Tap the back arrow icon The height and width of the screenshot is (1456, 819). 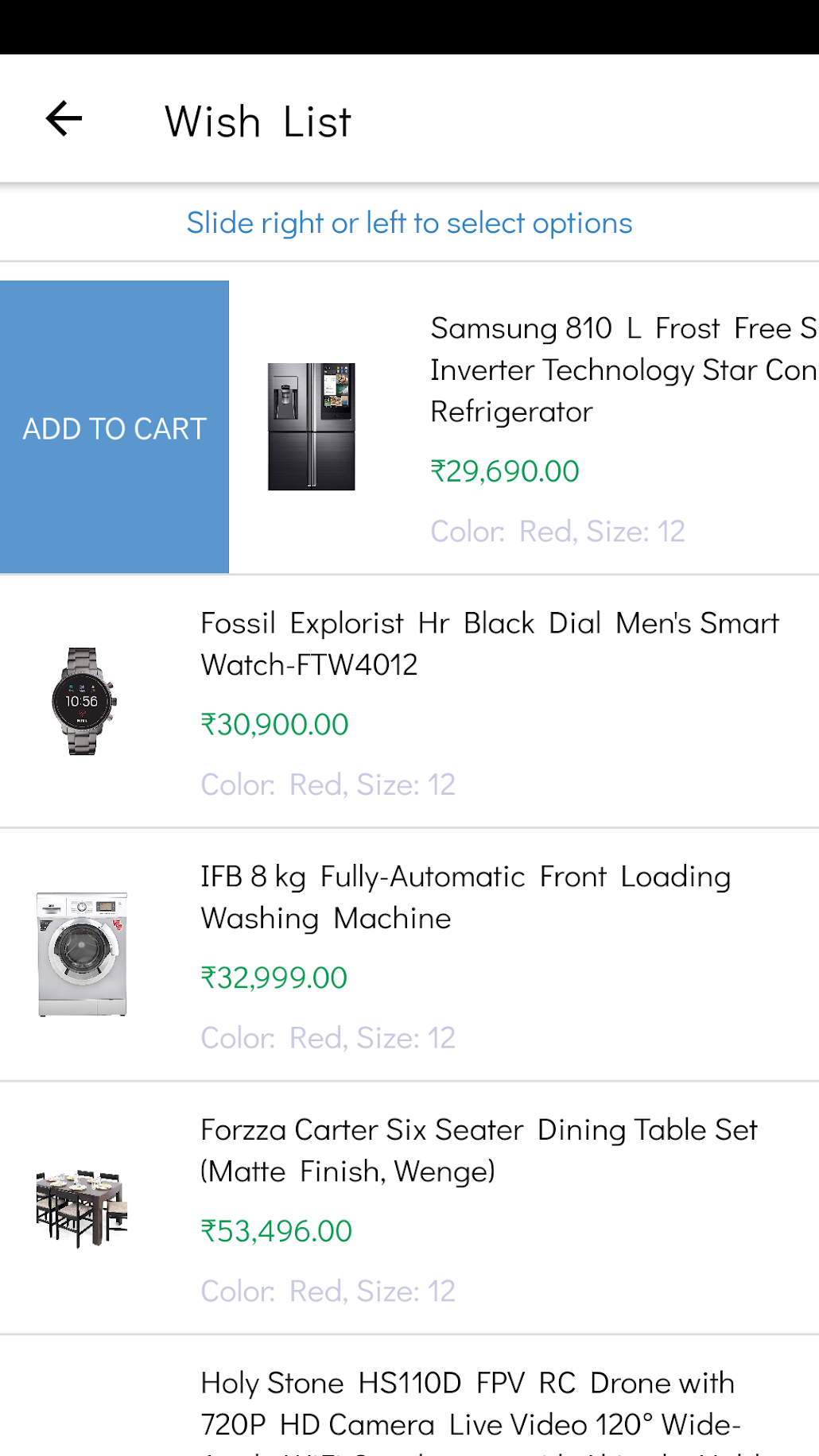[64, 119]
